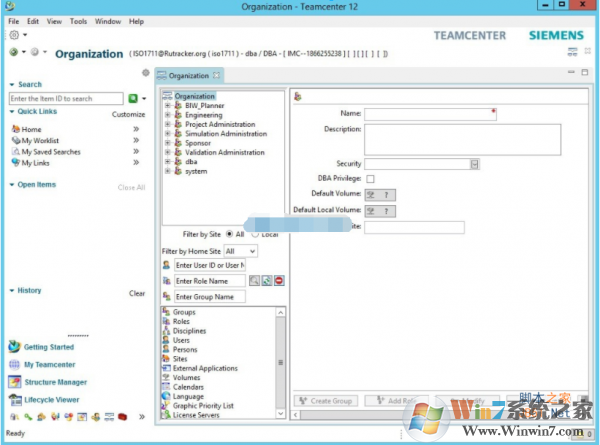Click the Enter Group Name field
Screen dimensions: 600x445
pos(210,297)
